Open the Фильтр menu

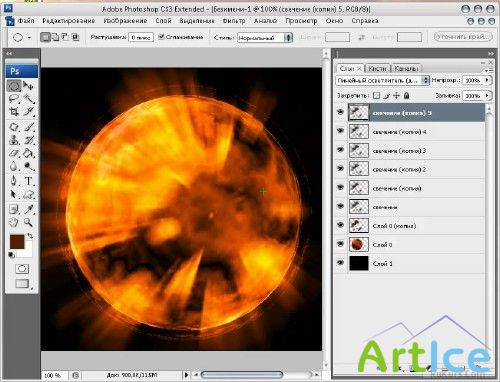point(234,21)
